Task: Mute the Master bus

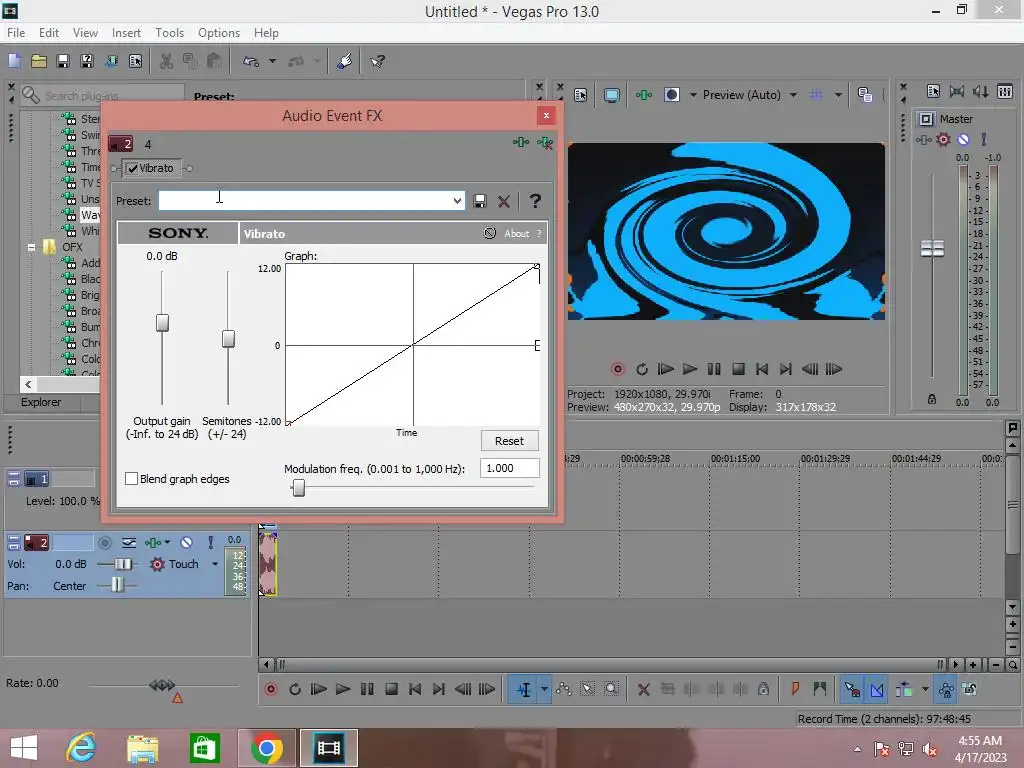Action: click(x=963, y=139)
